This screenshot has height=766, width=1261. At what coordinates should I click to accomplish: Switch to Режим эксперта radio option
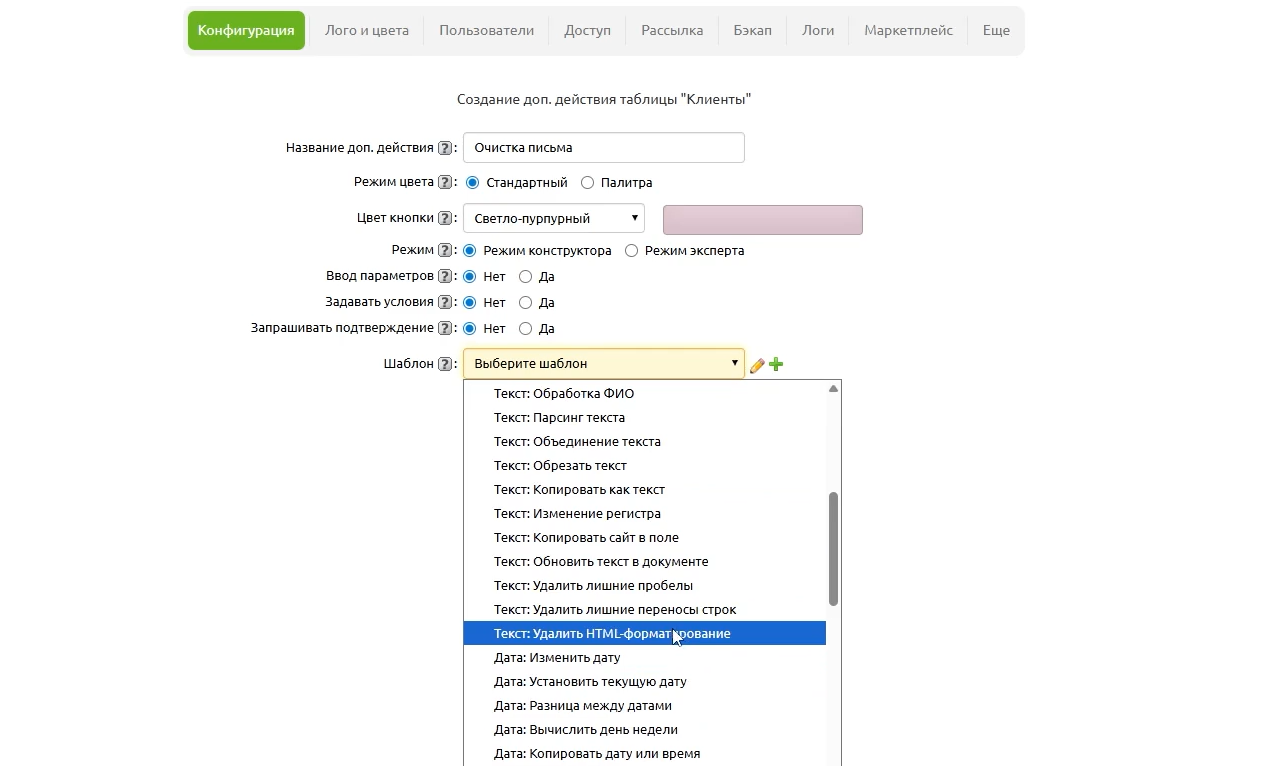click(631, 251)
